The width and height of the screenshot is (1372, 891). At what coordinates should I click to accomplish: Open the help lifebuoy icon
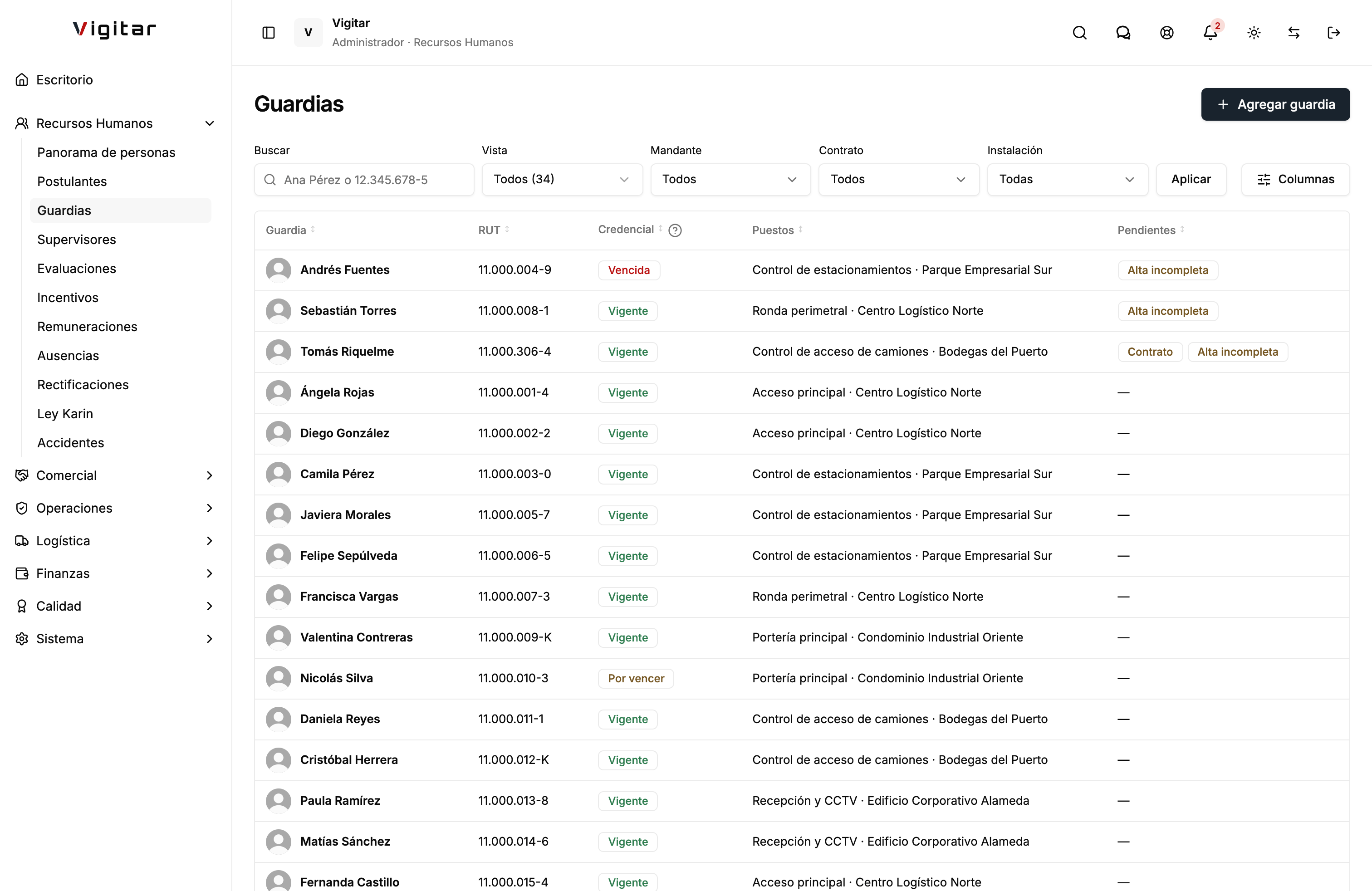coord(1167,33)
